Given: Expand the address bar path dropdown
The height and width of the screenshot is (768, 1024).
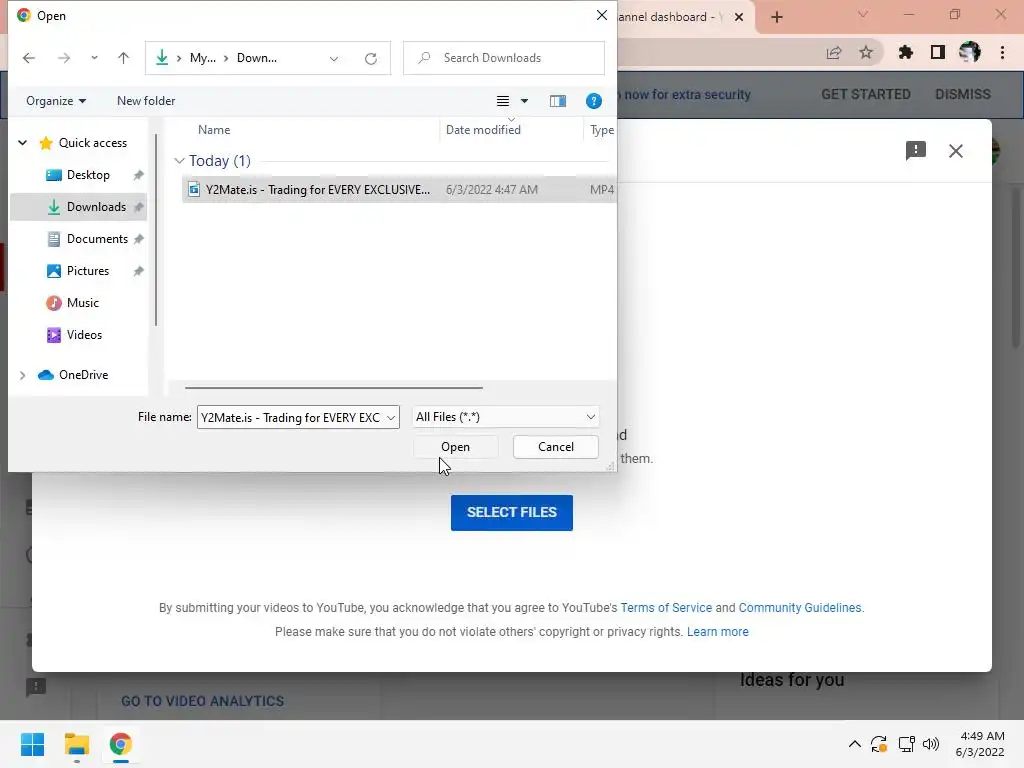Looking at the screenshot, I should pos(334,58).
